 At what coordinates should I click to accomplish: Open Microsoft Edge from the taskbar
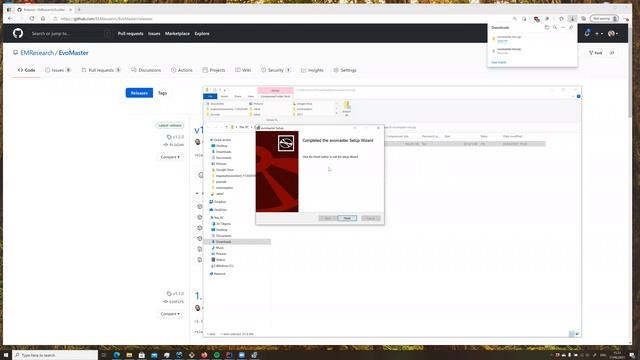coord(116,355)
